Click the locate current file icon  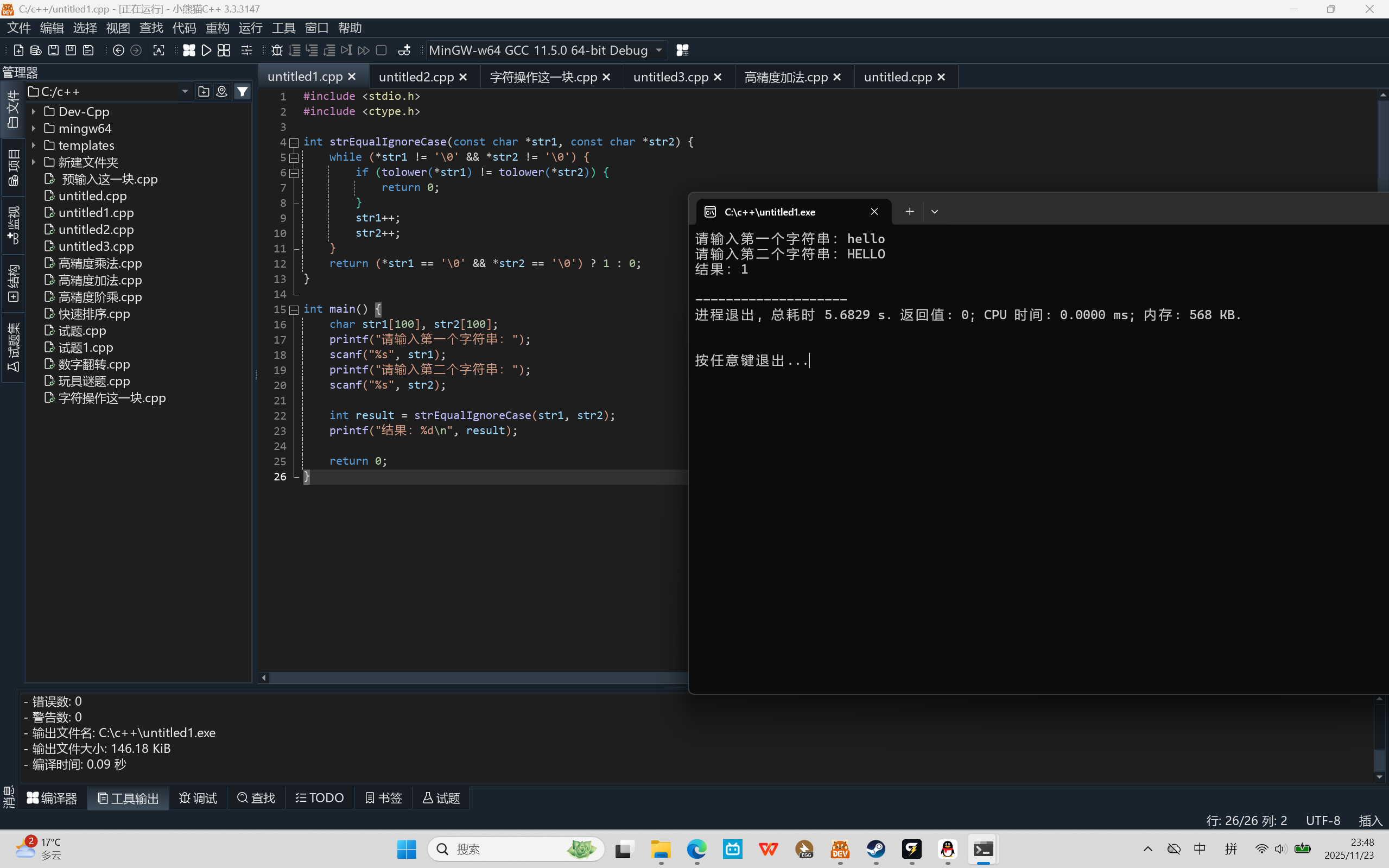(x=221, y=91)
